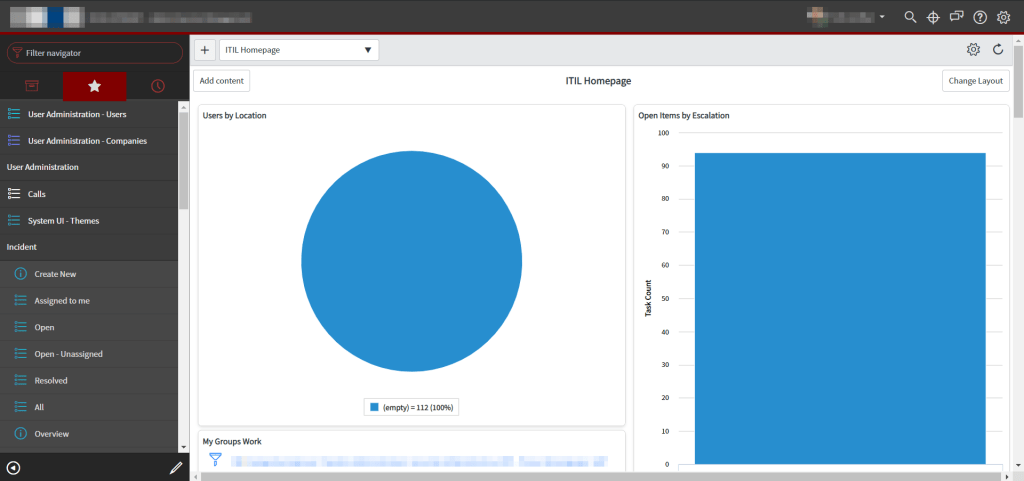Screen dimensions: 1024x481
Task: Expand the user profile menu arrow
Action: [882, 17]
